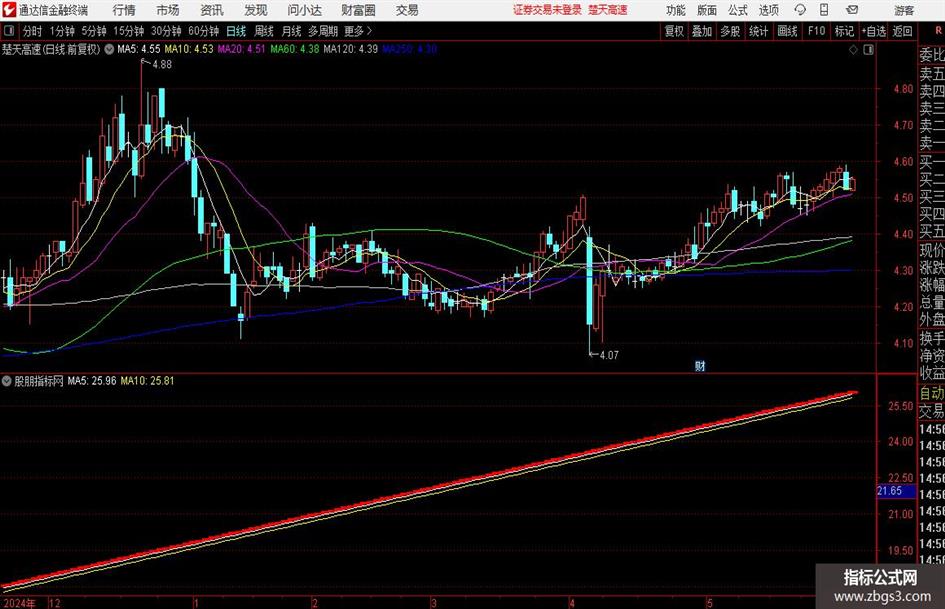Image resolution: width=945 pixels, height=609 pixels.
Task: Switch to 5分钟 period
Action: click(x=94, y=31)
